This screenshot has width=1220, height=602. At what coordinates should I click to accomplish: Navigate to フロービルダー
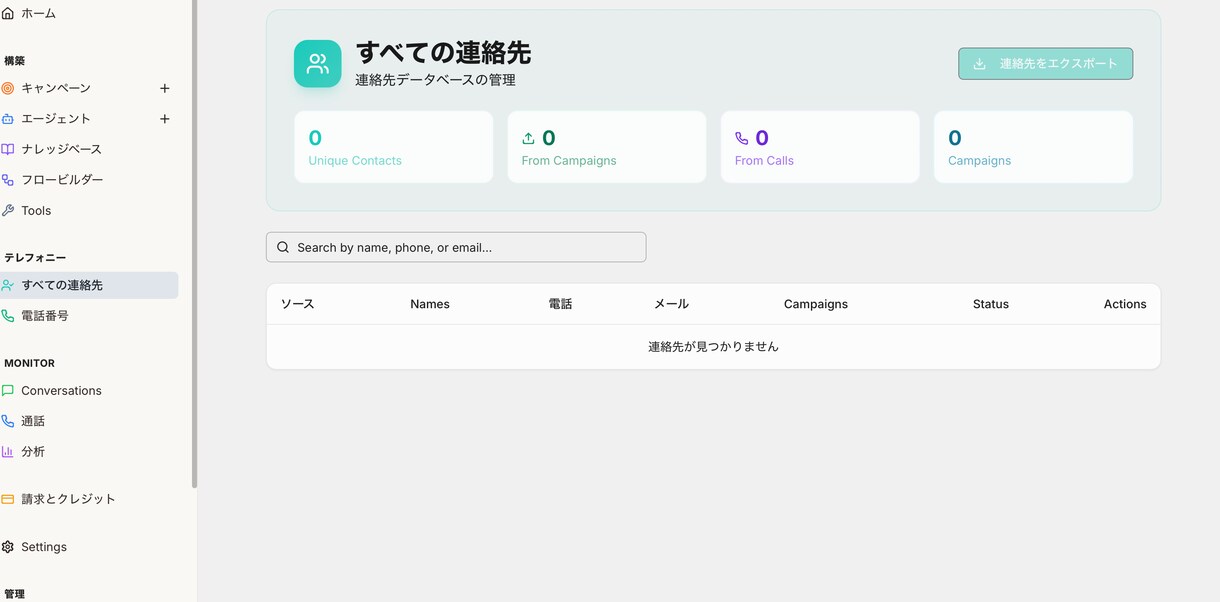click(x=62, y=180)
